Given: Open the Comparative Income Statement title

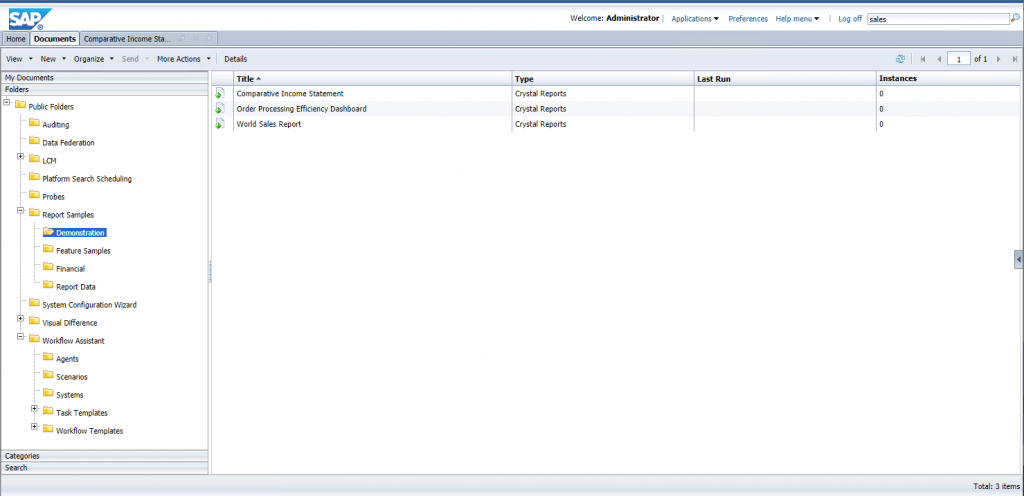Looking at the screenshot, I should tap(290, 93).
